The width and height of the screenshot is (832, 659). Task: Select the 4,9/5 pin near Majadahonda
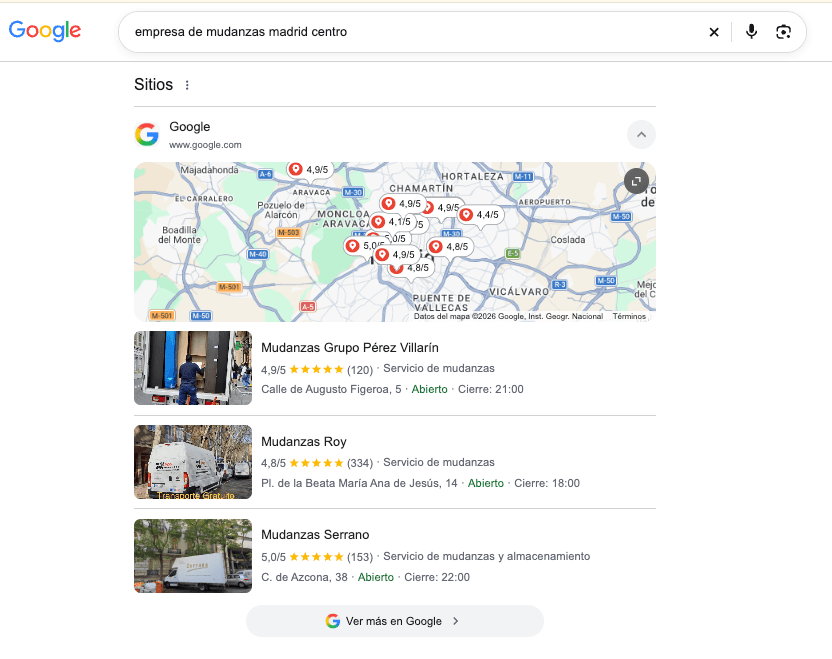[x=309, y=170]
